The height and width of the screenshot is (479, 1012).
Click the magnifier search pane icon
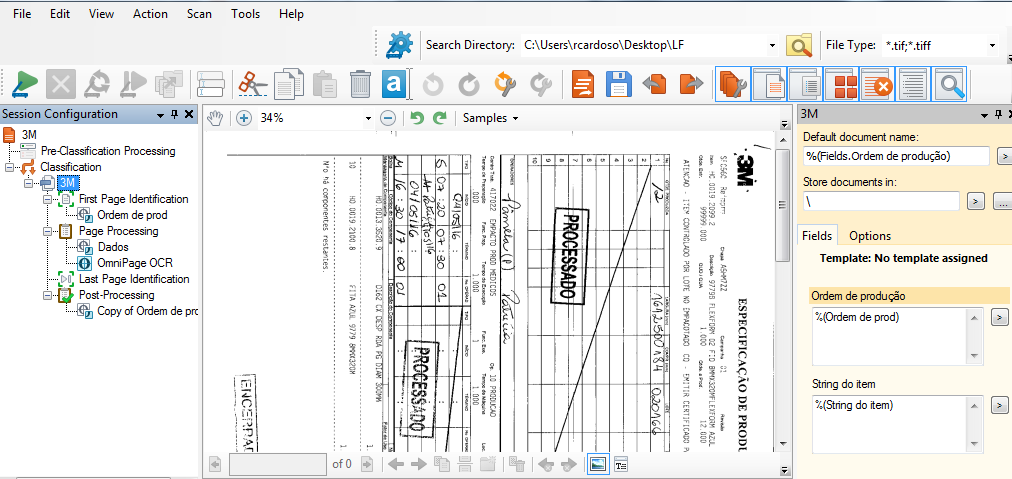click(x=949, y=85)
